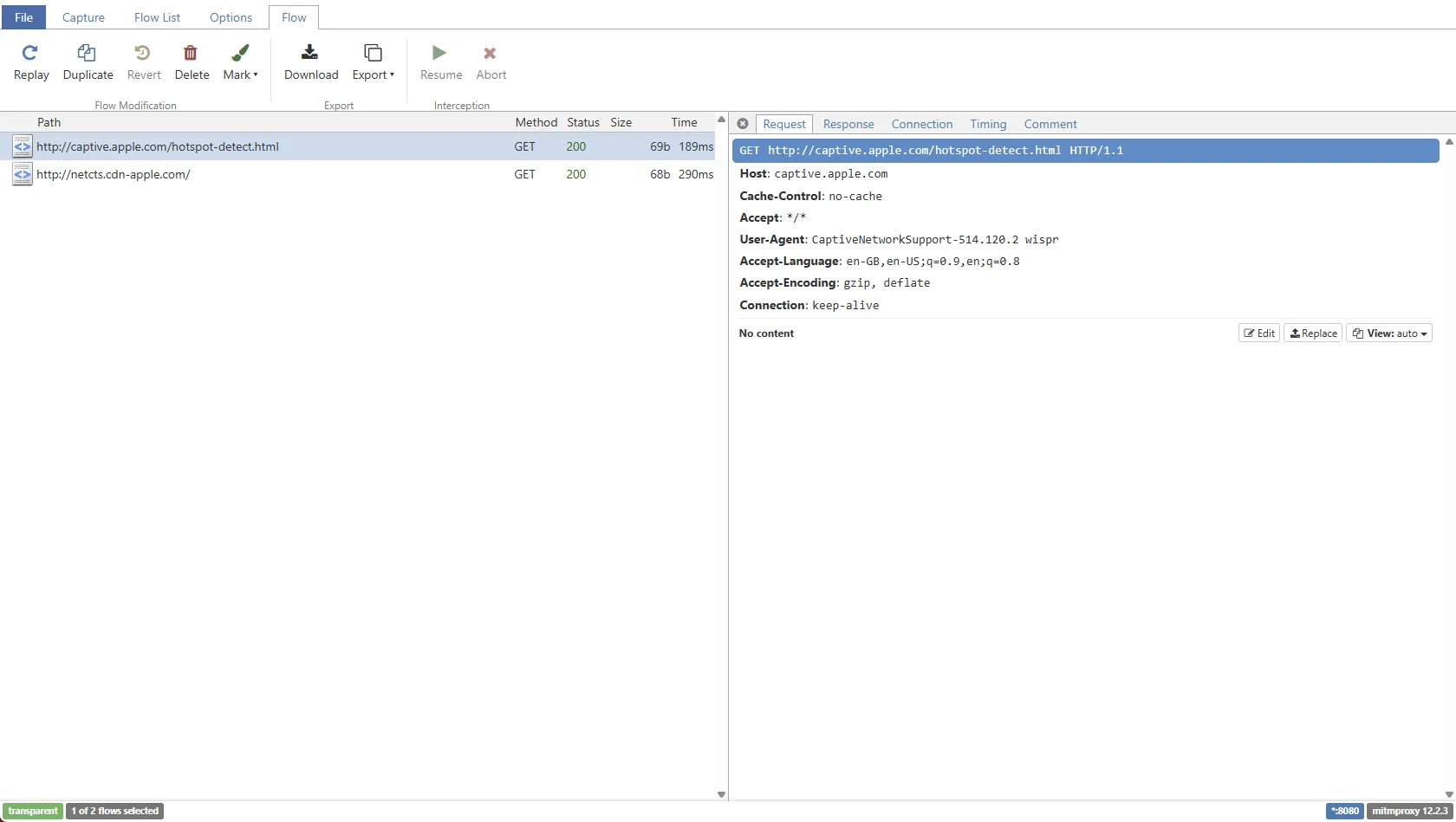This screenshot has height=822, width=1456.
Task: Open the File menu
Action: [23, 17]
